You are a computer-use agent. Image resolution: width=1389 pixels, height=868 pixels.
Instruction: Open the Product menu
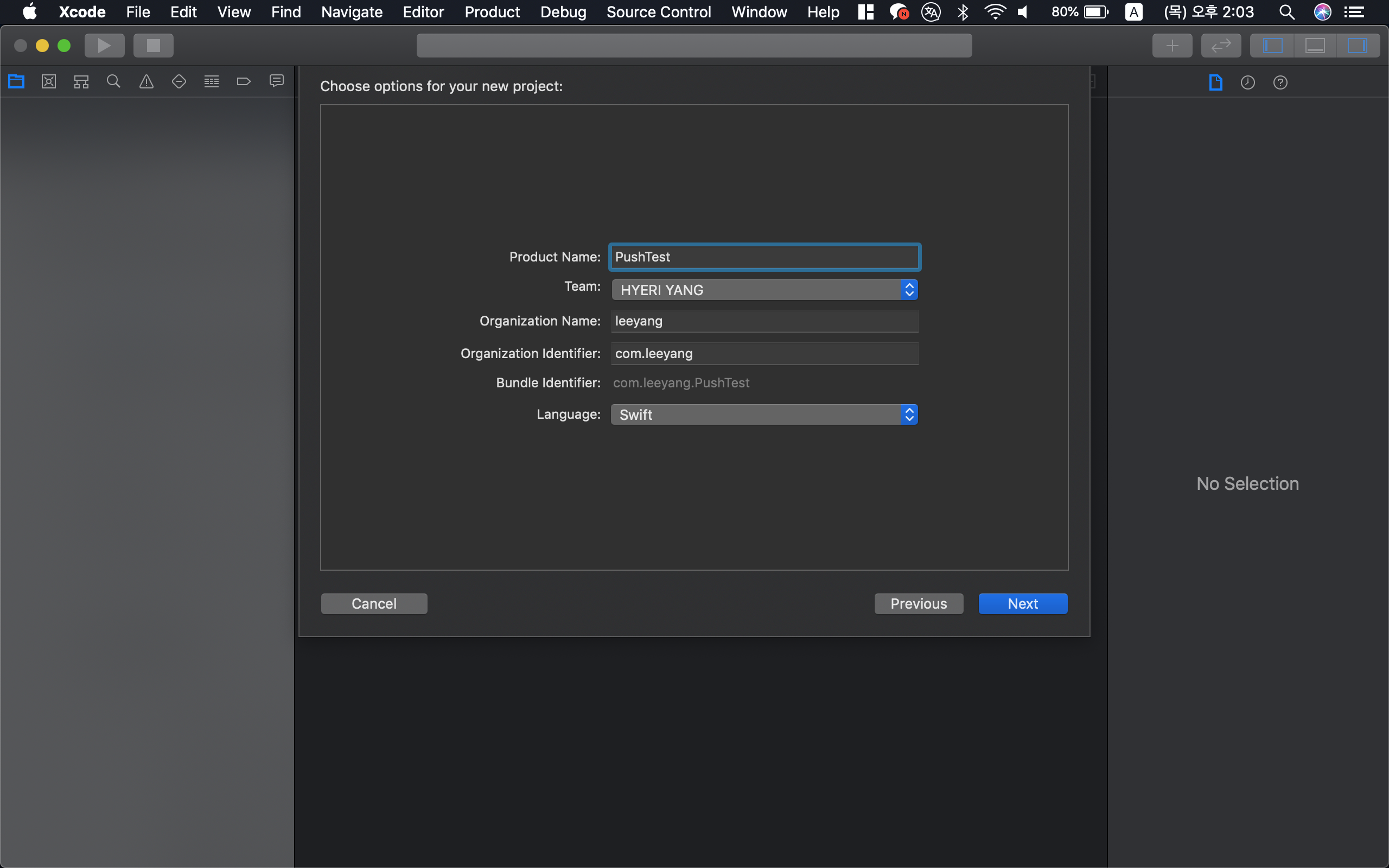coord(492,12)
